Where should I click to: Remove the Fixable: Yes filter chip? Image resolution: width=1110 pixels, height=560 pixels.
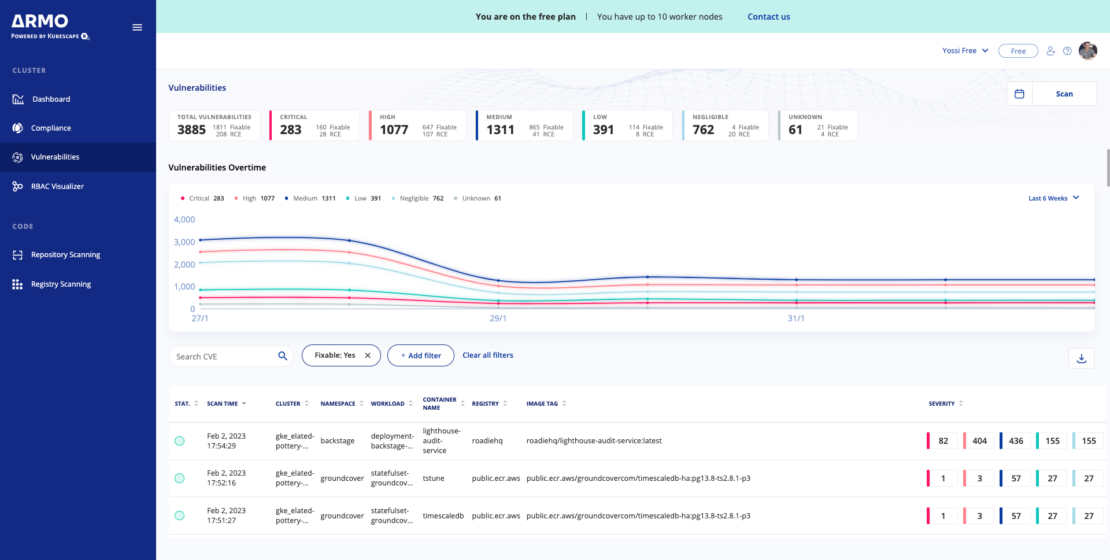click(367, 355)
